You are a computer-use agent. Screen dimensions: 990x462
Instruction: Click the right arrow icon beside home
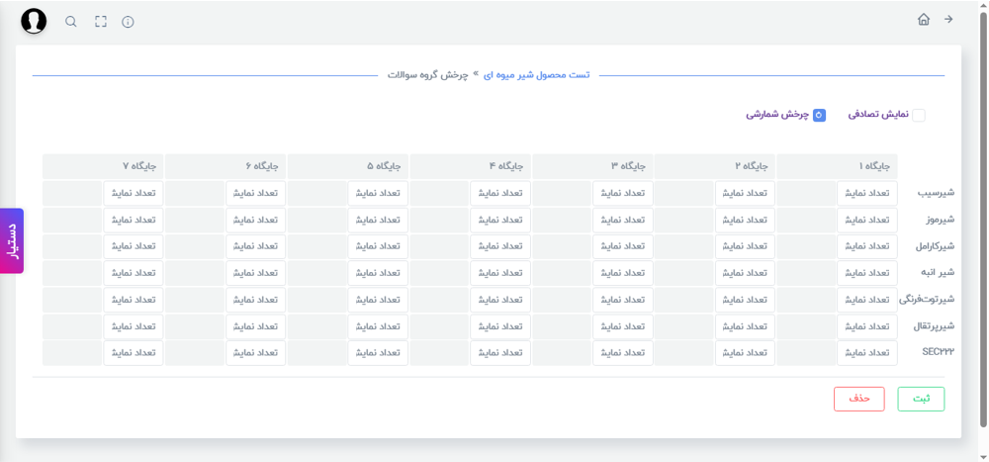(948, 20)
